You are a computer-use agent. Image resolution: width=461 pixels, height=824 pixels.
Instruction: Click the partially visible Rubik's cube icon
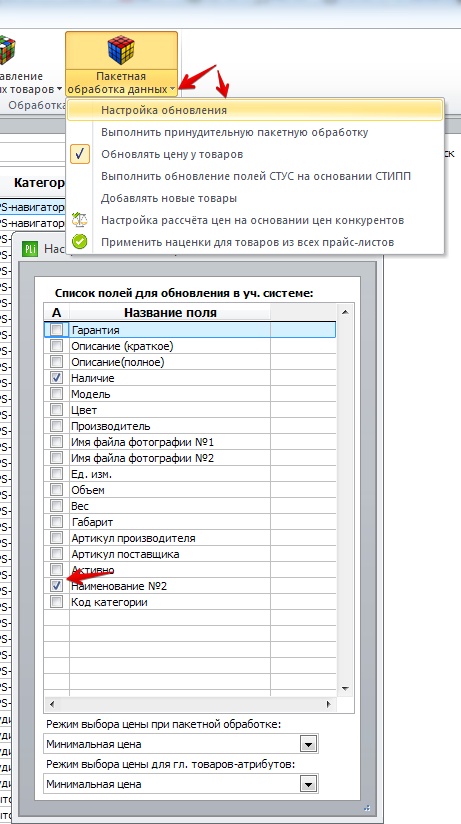pos(7,50)
